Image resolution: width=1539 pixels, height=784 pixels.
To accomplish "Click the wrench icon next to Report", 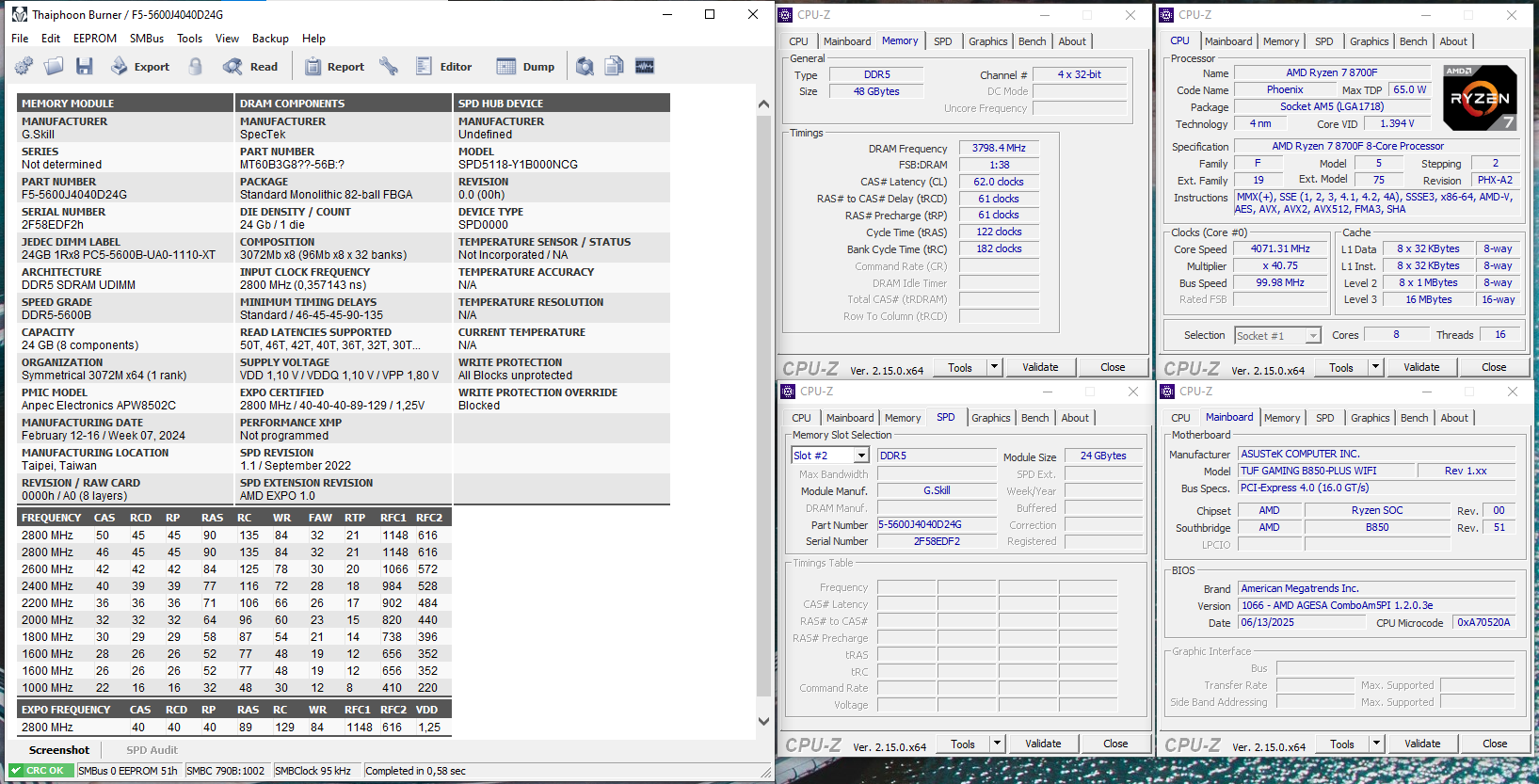I will [x=388, y=66].
